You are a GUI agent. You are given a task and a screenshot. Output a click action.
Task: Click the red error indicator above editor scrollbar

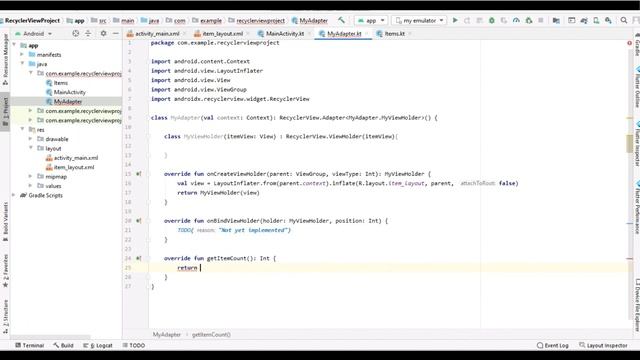[x=629, y=43]
